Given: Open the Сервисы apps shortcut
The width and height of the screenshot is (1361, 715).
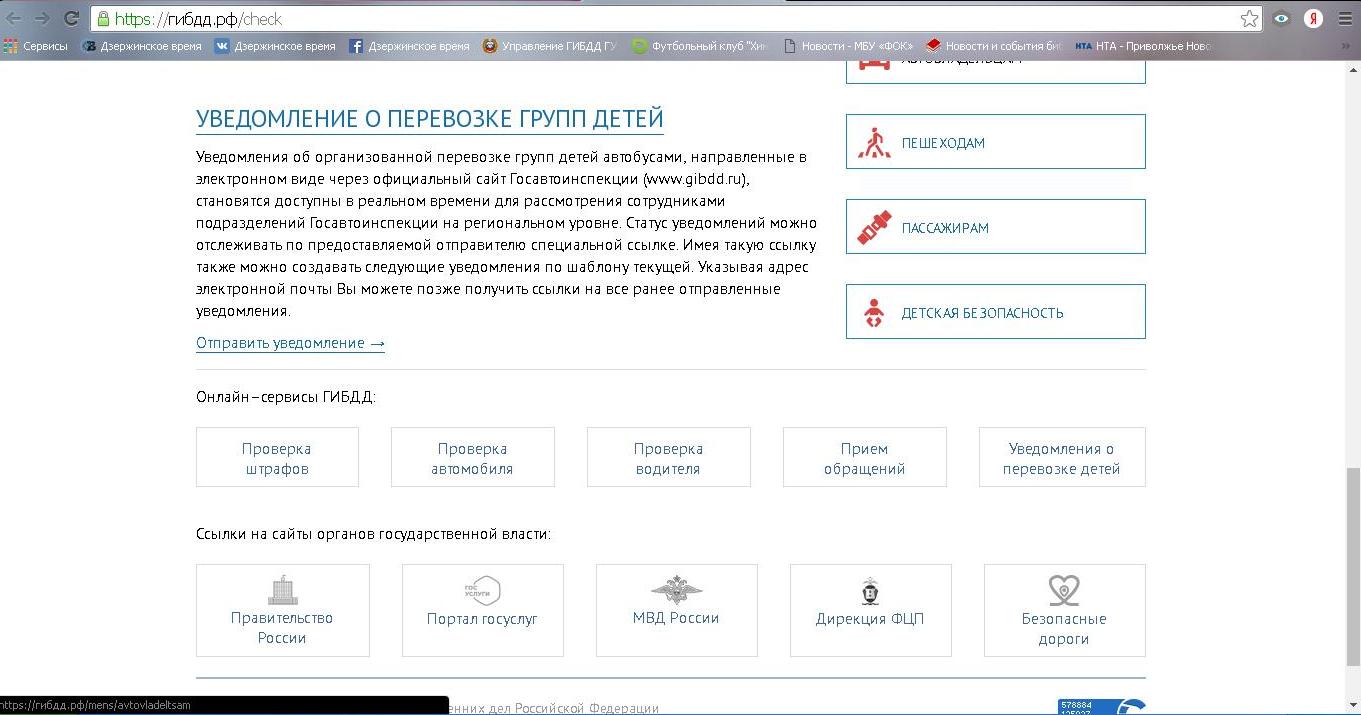Looking at the screenshot, I should click(x=36, y=46).
